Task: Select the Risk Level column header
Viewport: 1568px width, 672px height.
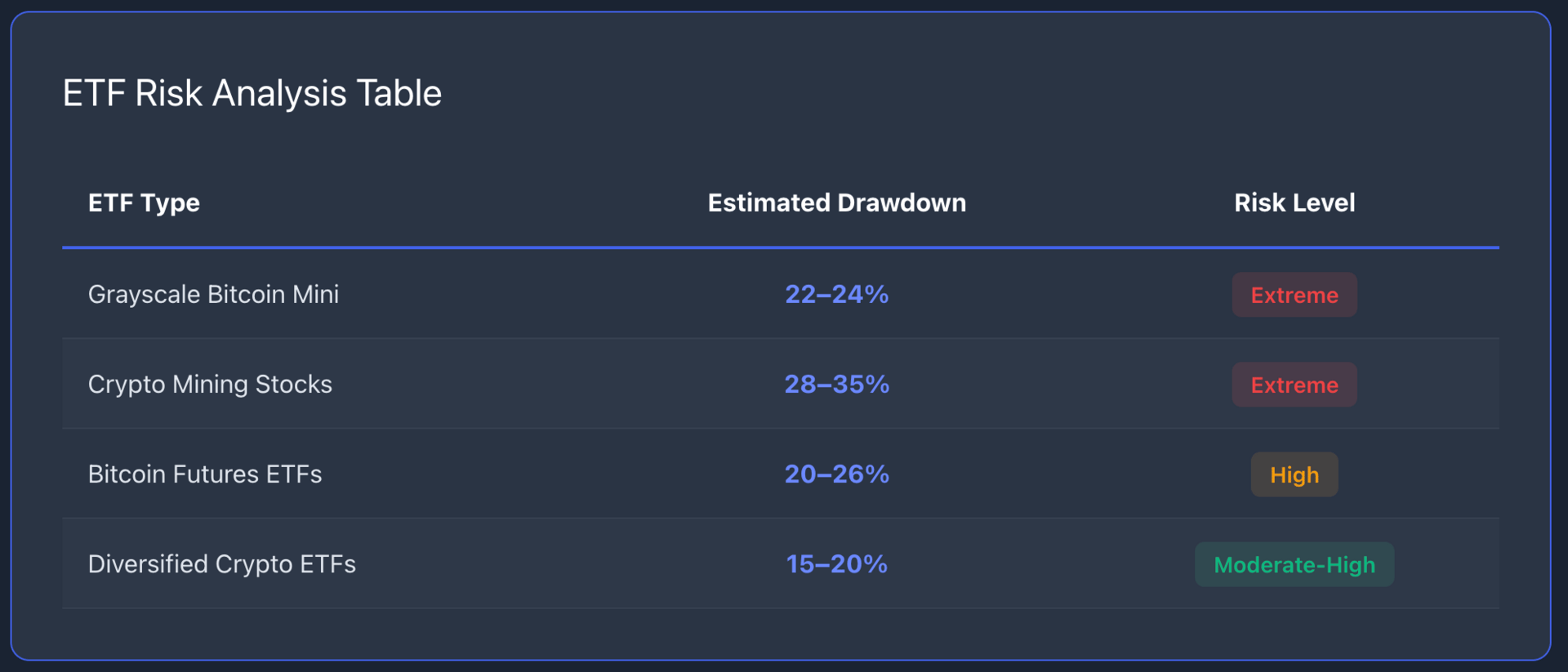Action: click(1294, 202)
